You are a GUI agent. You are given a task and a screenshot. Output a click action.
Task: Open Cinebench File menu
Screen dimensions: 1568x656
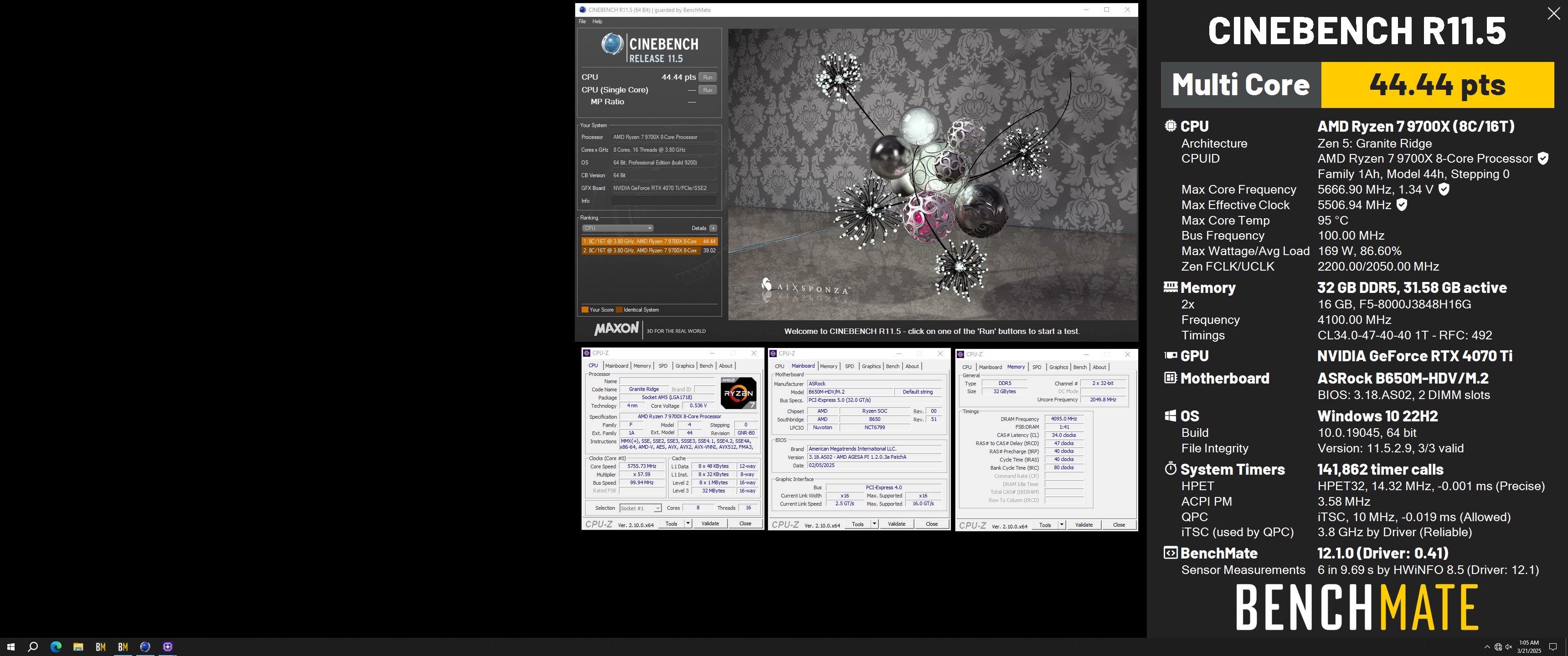pos(583,21)
